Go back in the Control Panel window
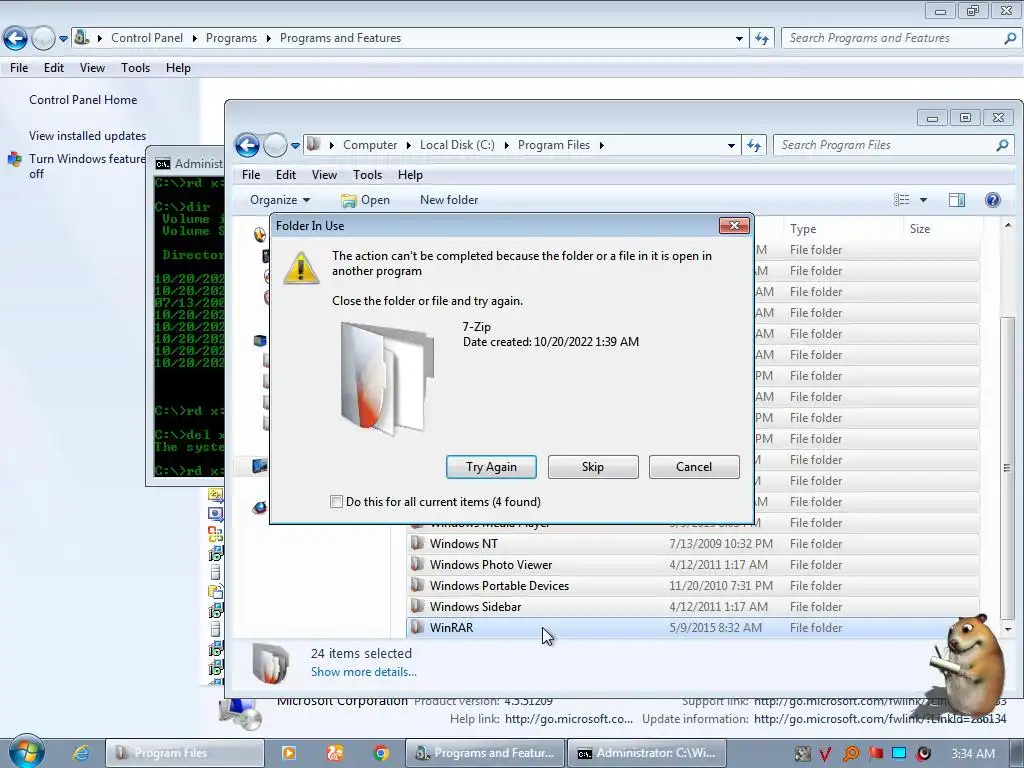 pos(15,39)
